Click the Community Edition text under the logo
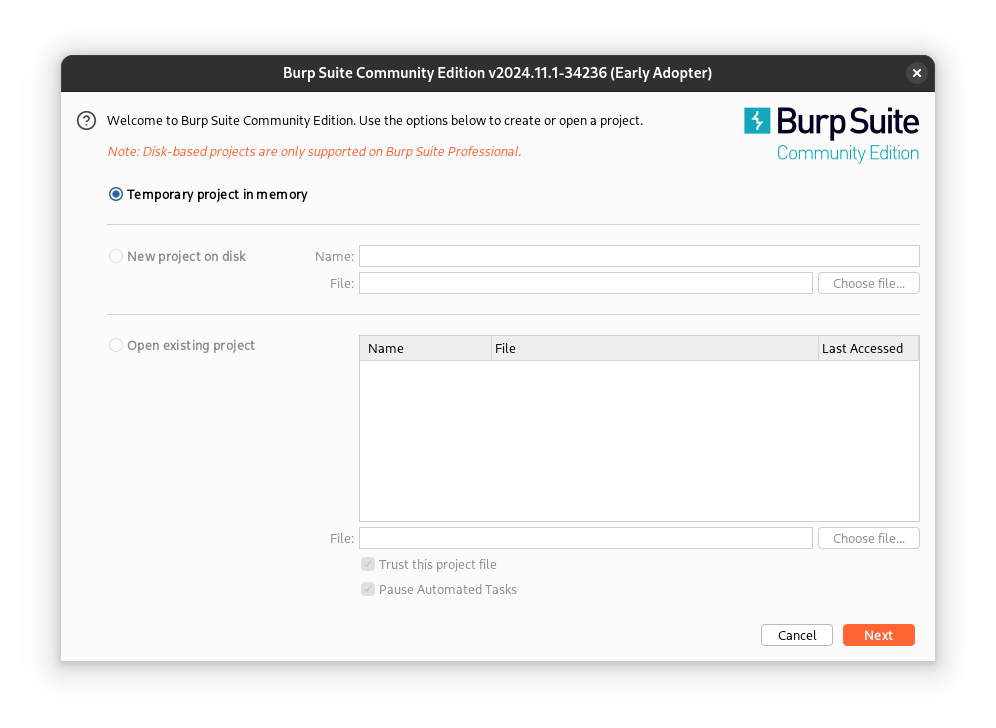This screenshot has width=996, height=728. pyautogui.click(x=847, y=153)
